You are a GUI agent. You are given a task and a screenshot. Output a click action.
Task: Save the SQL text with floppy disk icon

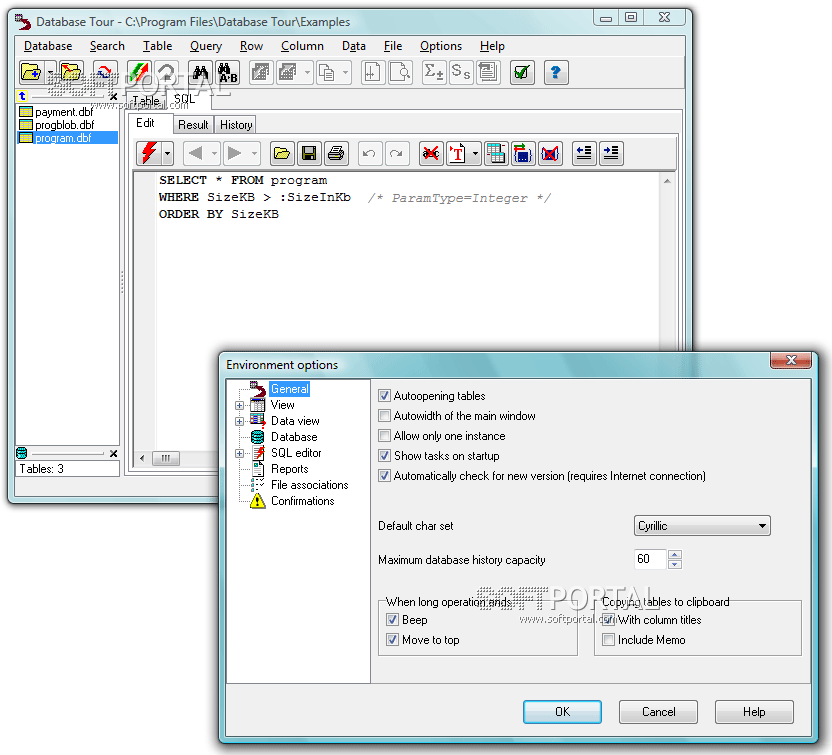309,154
